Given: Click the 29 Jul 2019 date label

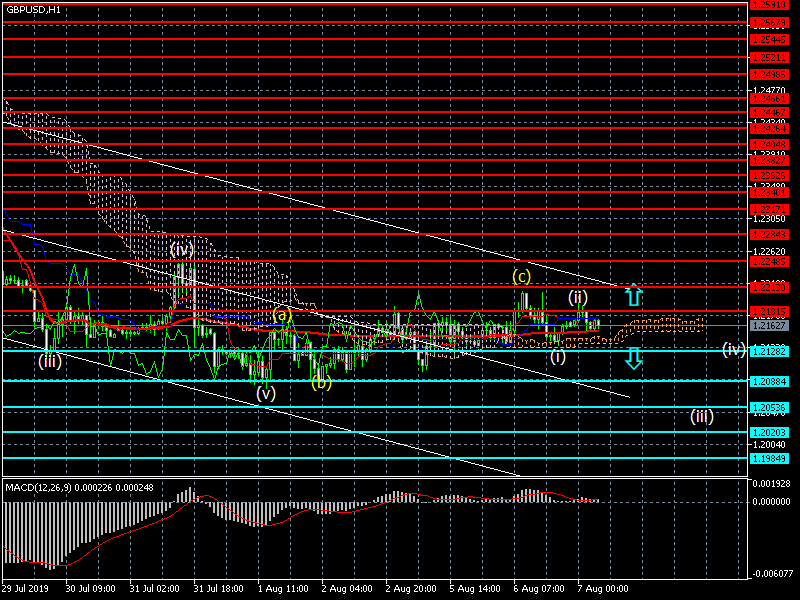Looking at the screenshot, I should 25,590.
